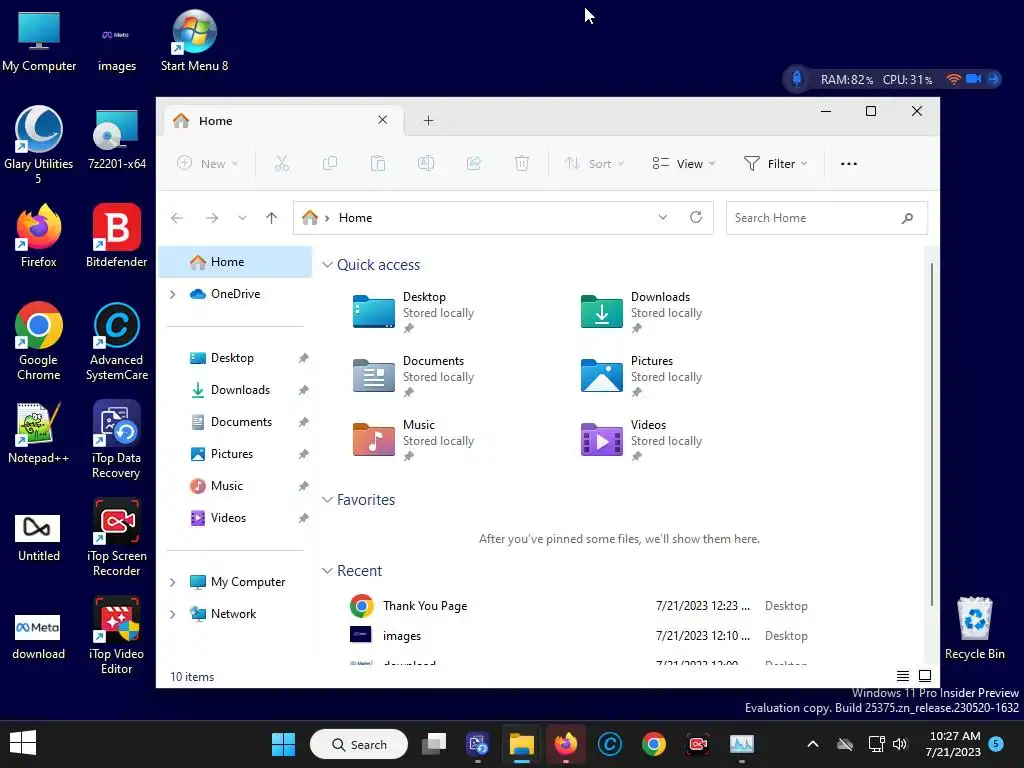Open the Downloads folder in Quick access

click(641, 312)
